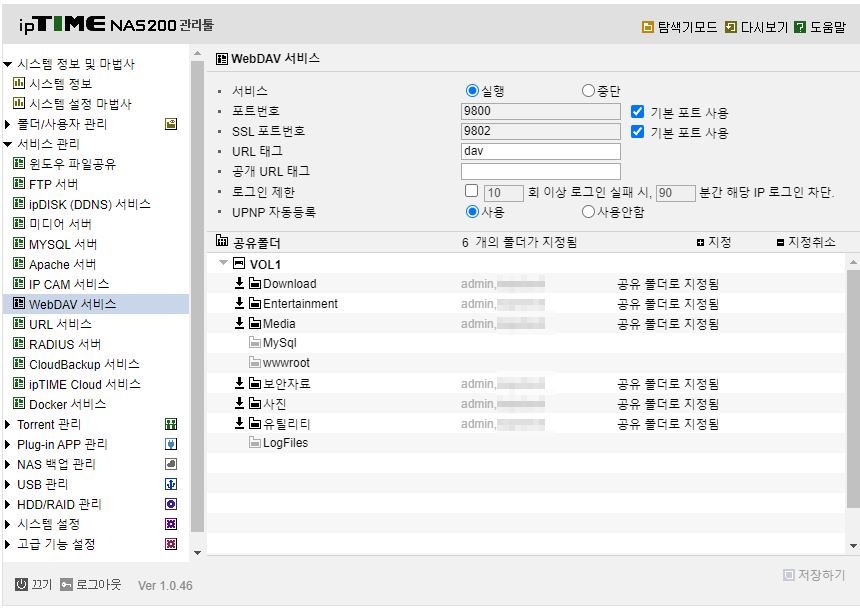This screenshot has width=860, height=615.
Task: Select the 중단 service radio button
Action: click(588, 91)
